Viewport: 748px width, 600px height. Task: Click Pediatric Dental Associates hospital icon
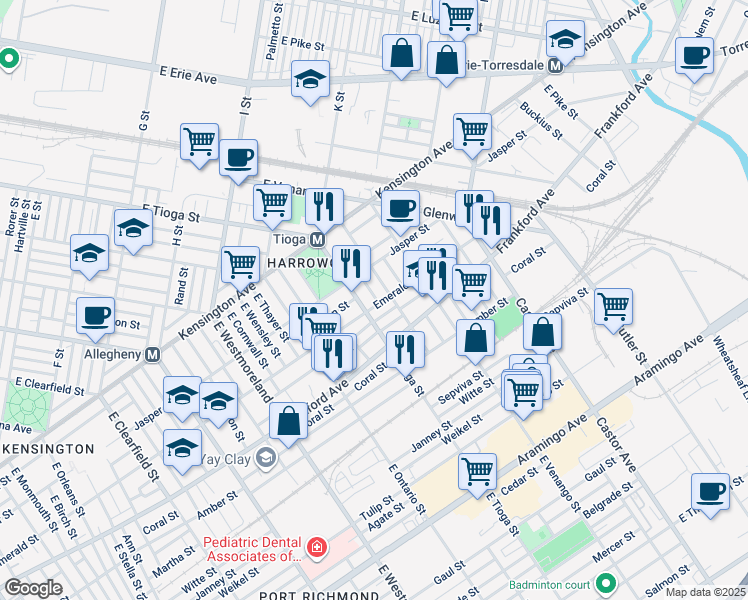tap(317, 547)
